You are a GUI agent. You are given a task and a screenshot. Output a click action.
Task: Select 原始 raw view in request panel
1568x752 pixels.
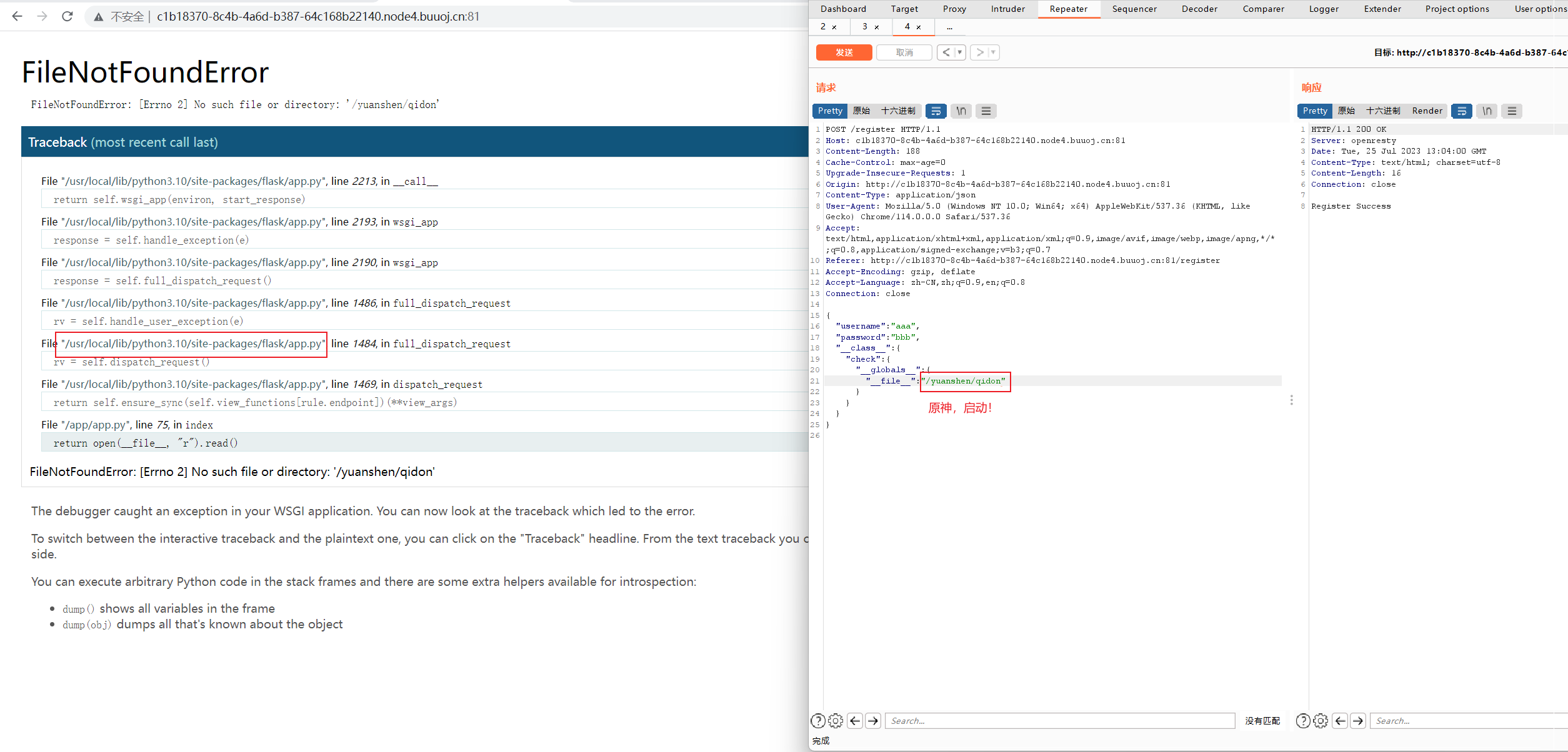click(861, 111)
